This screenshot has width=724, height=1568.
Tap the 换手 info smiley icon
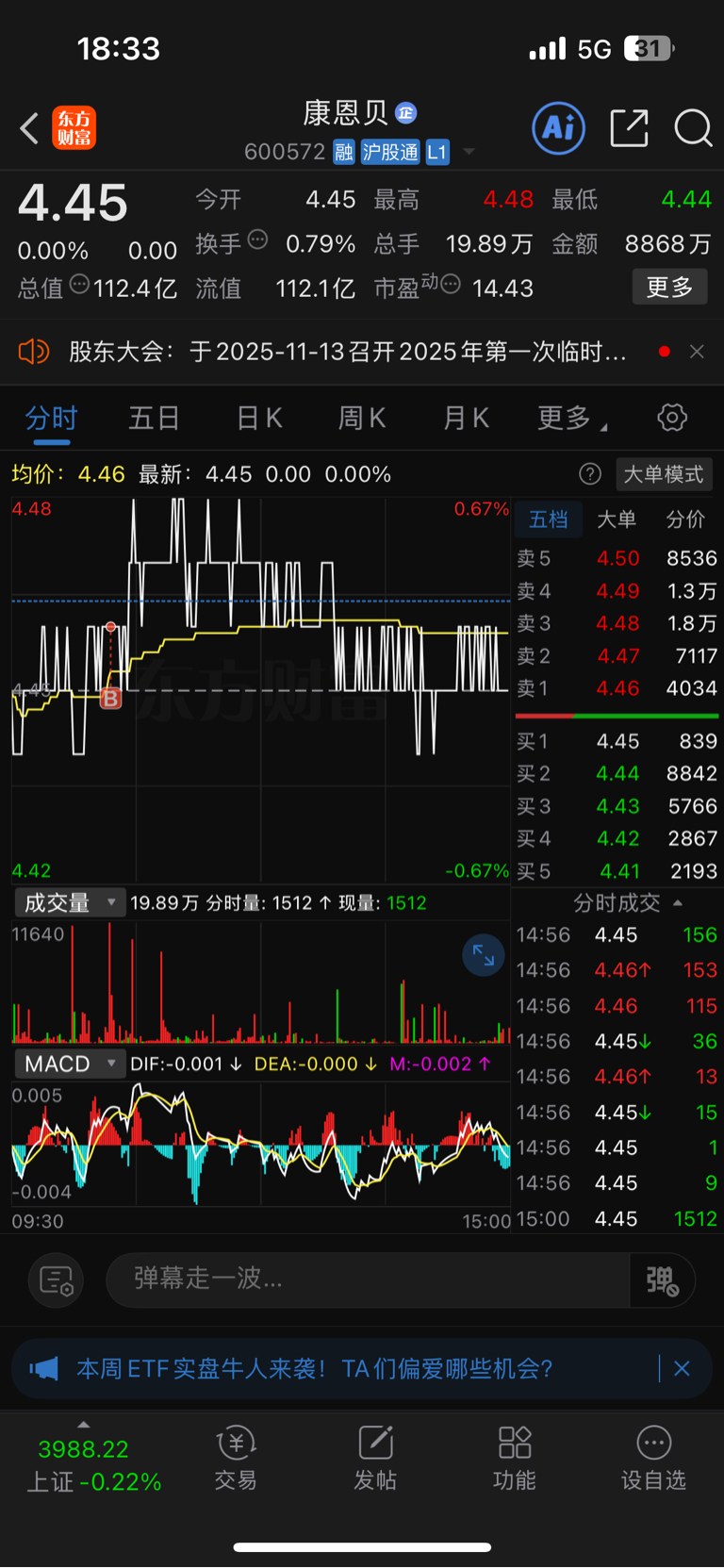[x=257, y=239]
